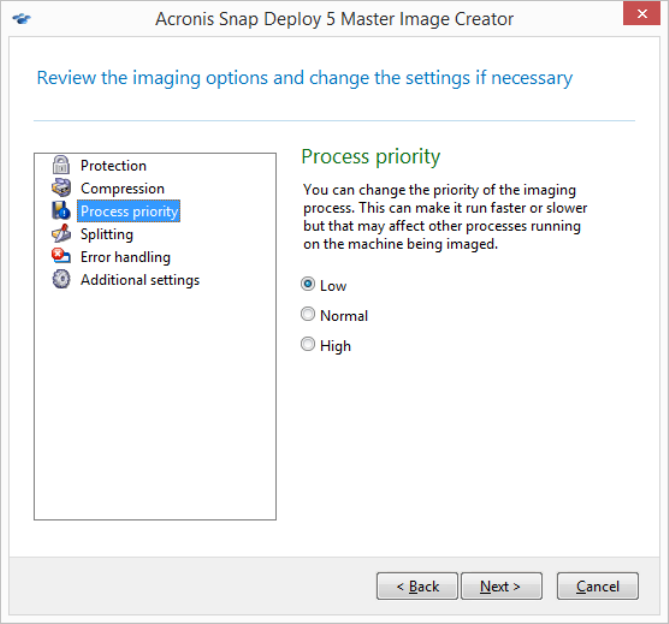
Task: Select the Error handling item
Action: point(125,257)
